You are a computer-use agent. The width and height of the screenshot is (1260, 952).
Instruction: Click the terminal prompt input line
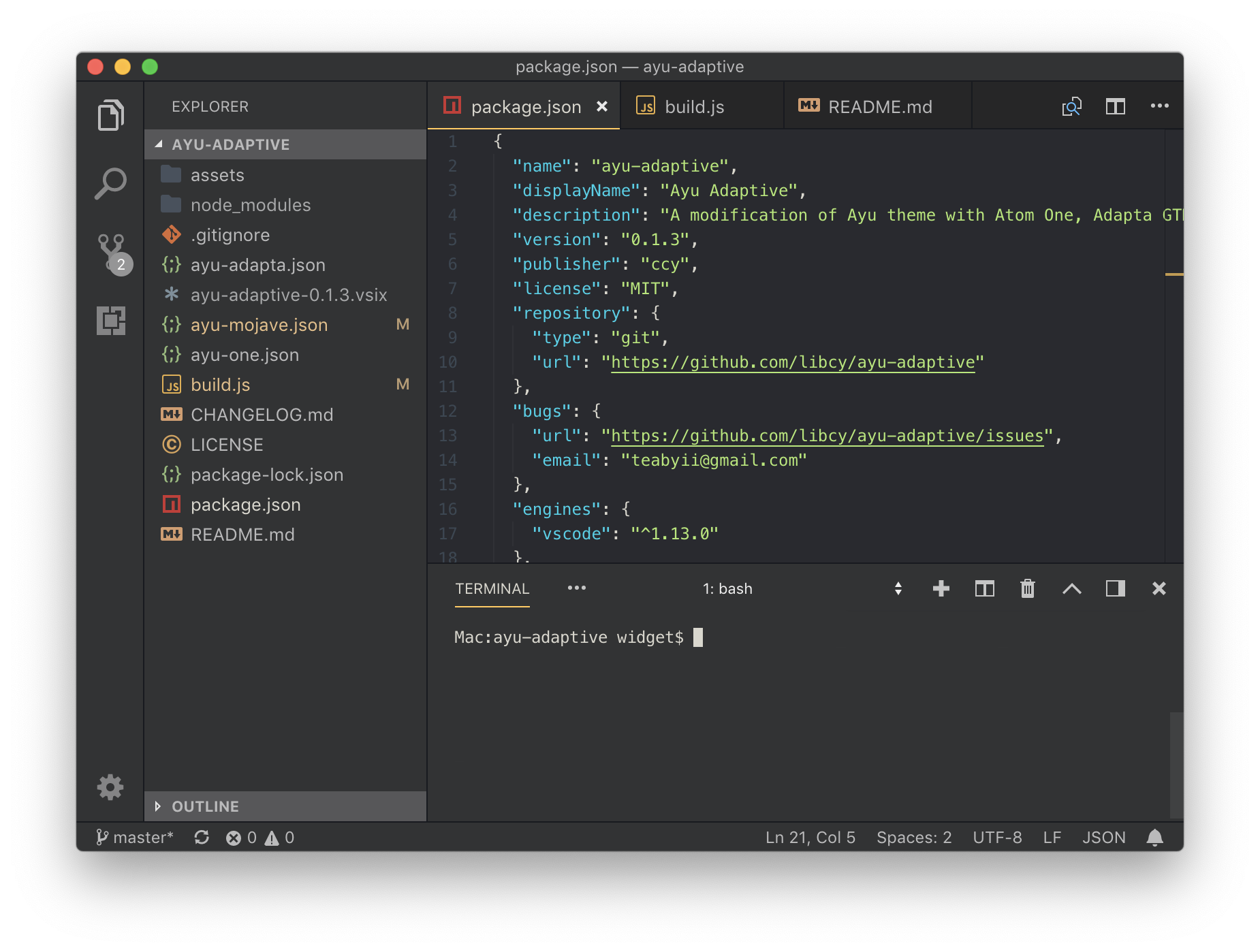pyautogui.click(x=578, y=637)
